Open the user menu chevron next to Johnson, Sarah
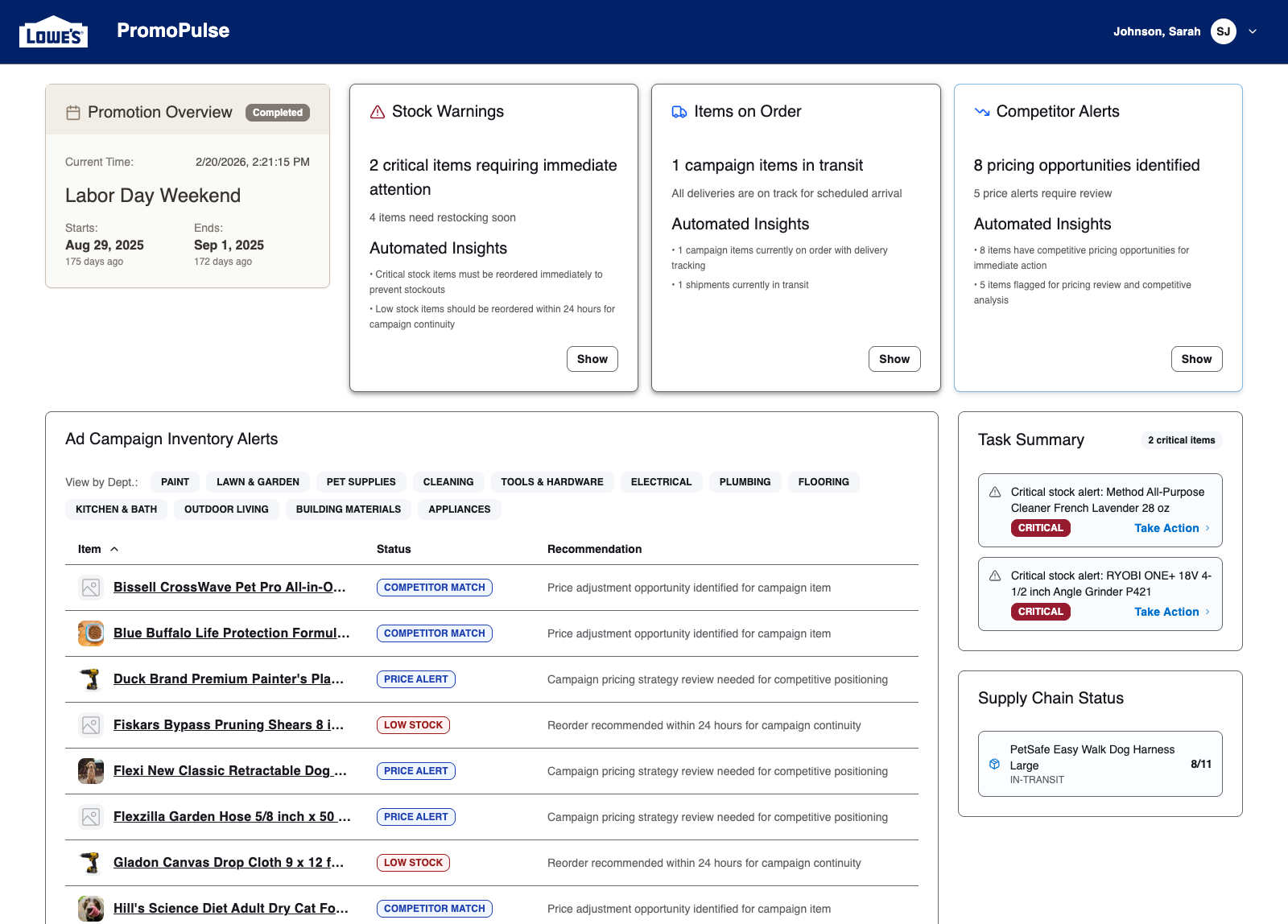The image size is (1288, 924). pos(1253,31)
